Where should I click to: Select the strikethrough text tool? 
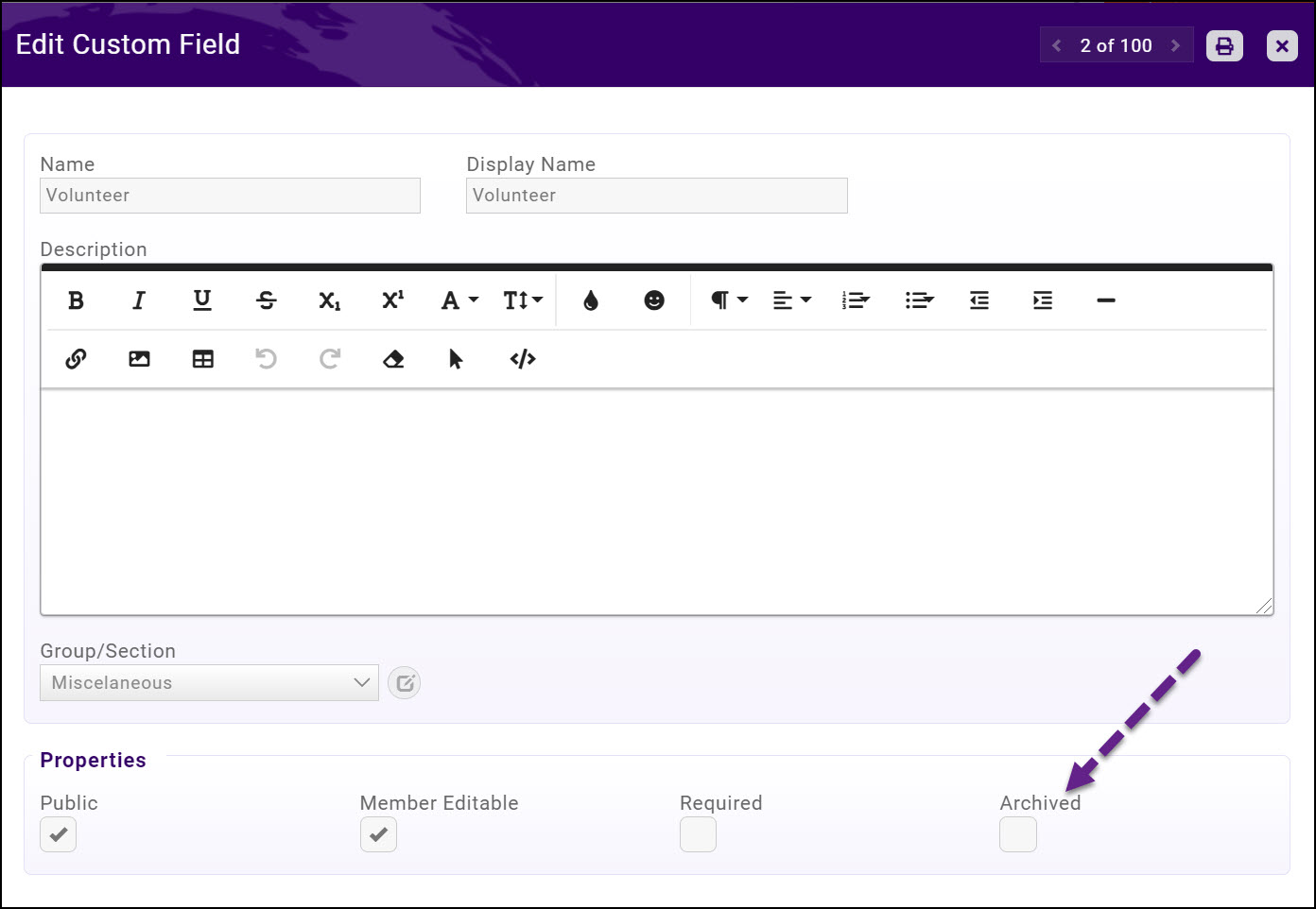coord(267,300)
